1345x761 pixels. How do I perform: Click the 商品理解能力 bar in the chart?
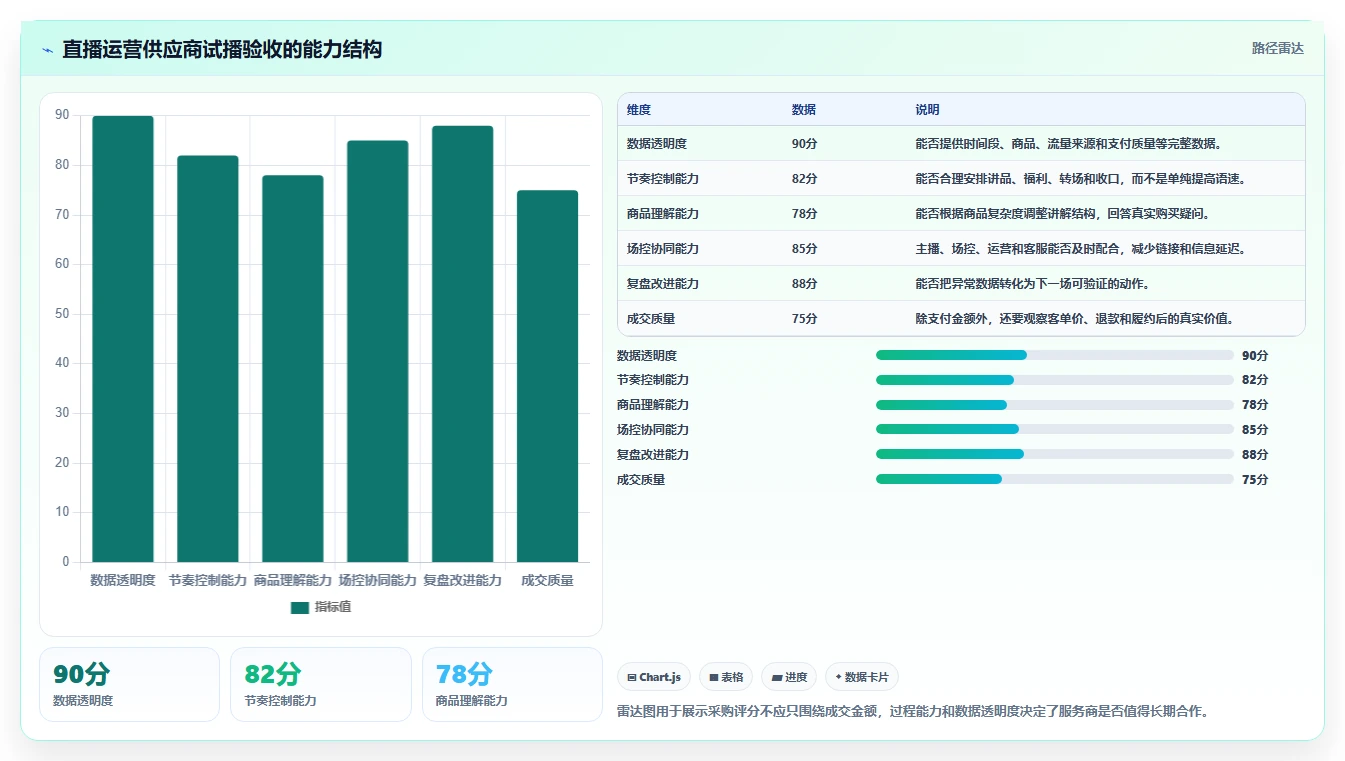pyautogui.click(x=293, y=369)
